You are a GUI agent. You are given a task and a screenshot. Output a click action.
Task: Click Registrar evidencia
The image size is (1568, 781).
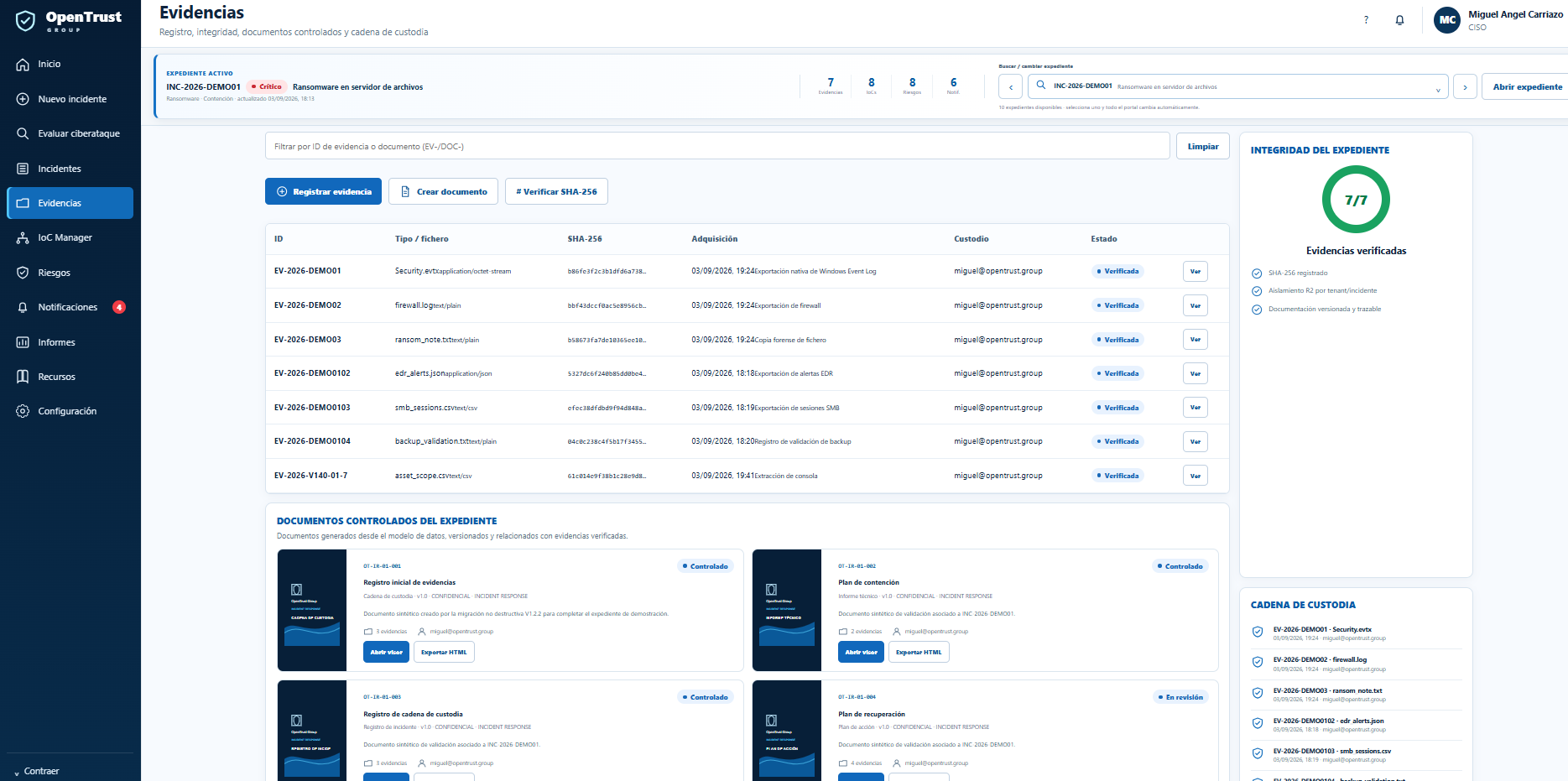point(323,191)
